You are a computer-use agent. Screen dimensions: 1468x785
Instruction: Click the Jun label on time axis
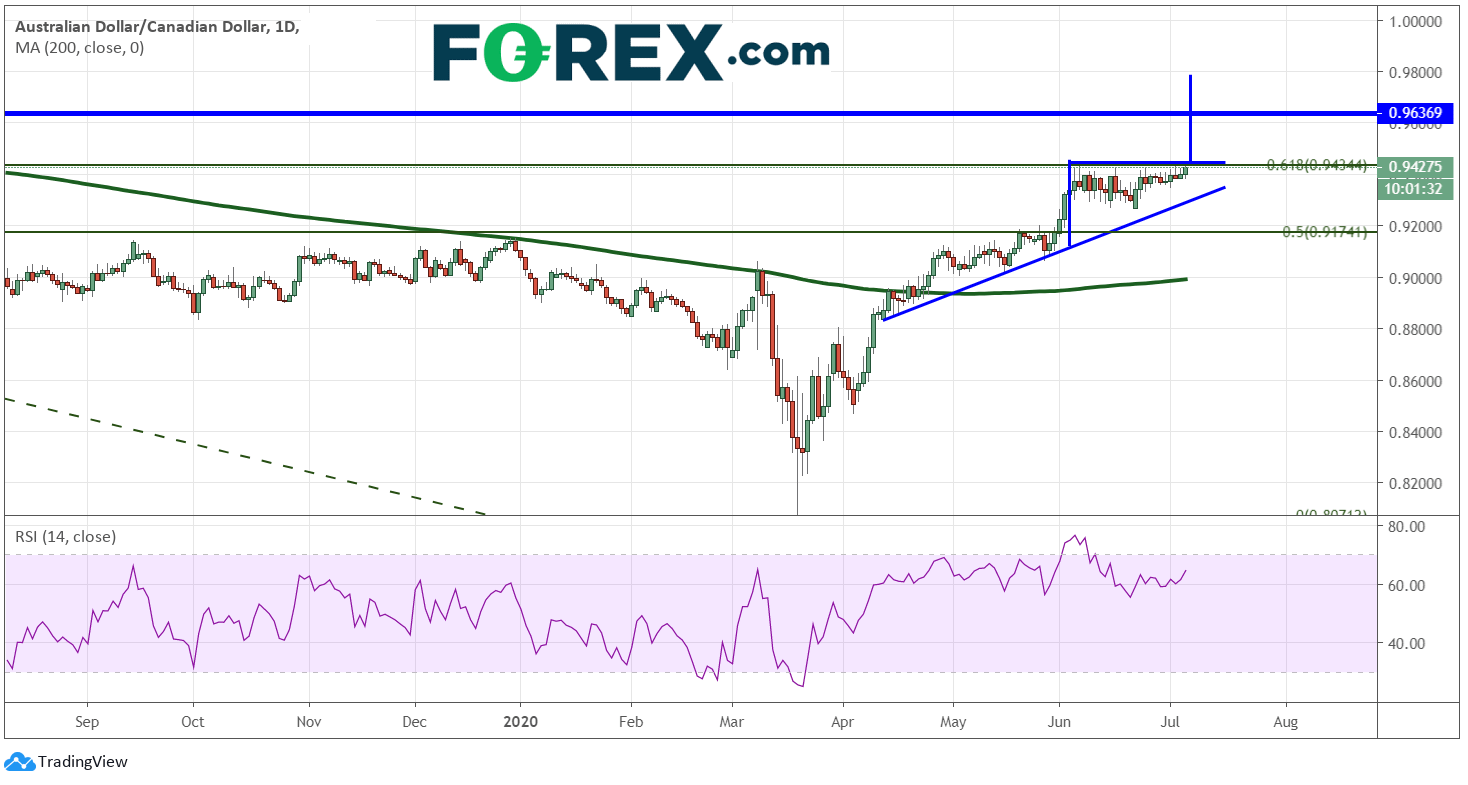point(1059,721)
